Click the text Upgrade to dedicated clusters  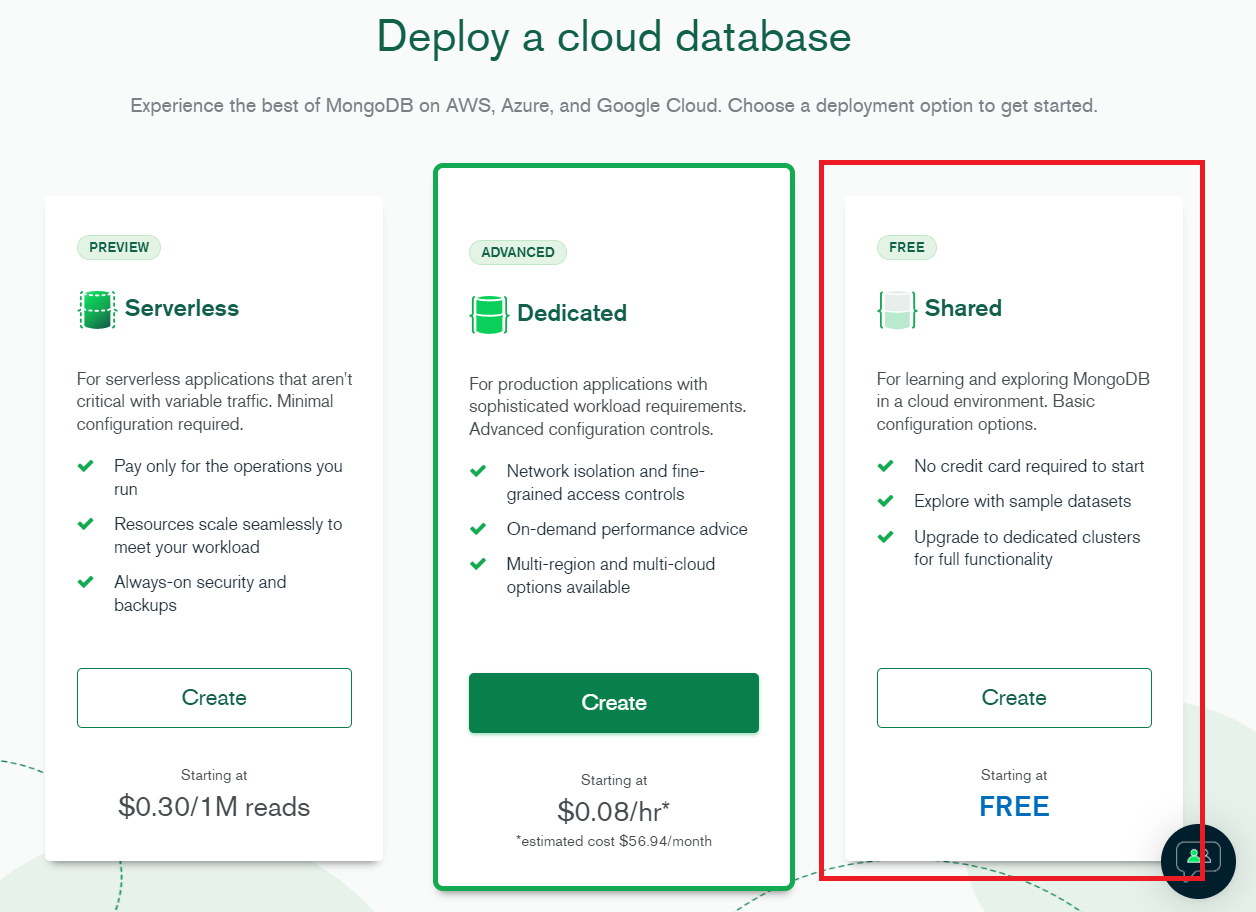tap(1027, 548)
